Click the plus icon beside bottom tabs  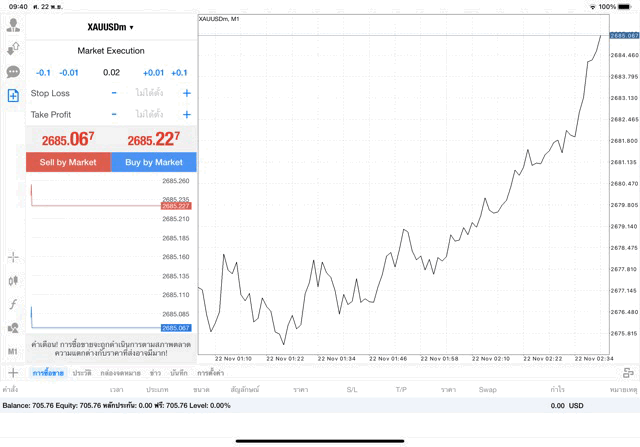pyautogui.click(x=12, y=372)
